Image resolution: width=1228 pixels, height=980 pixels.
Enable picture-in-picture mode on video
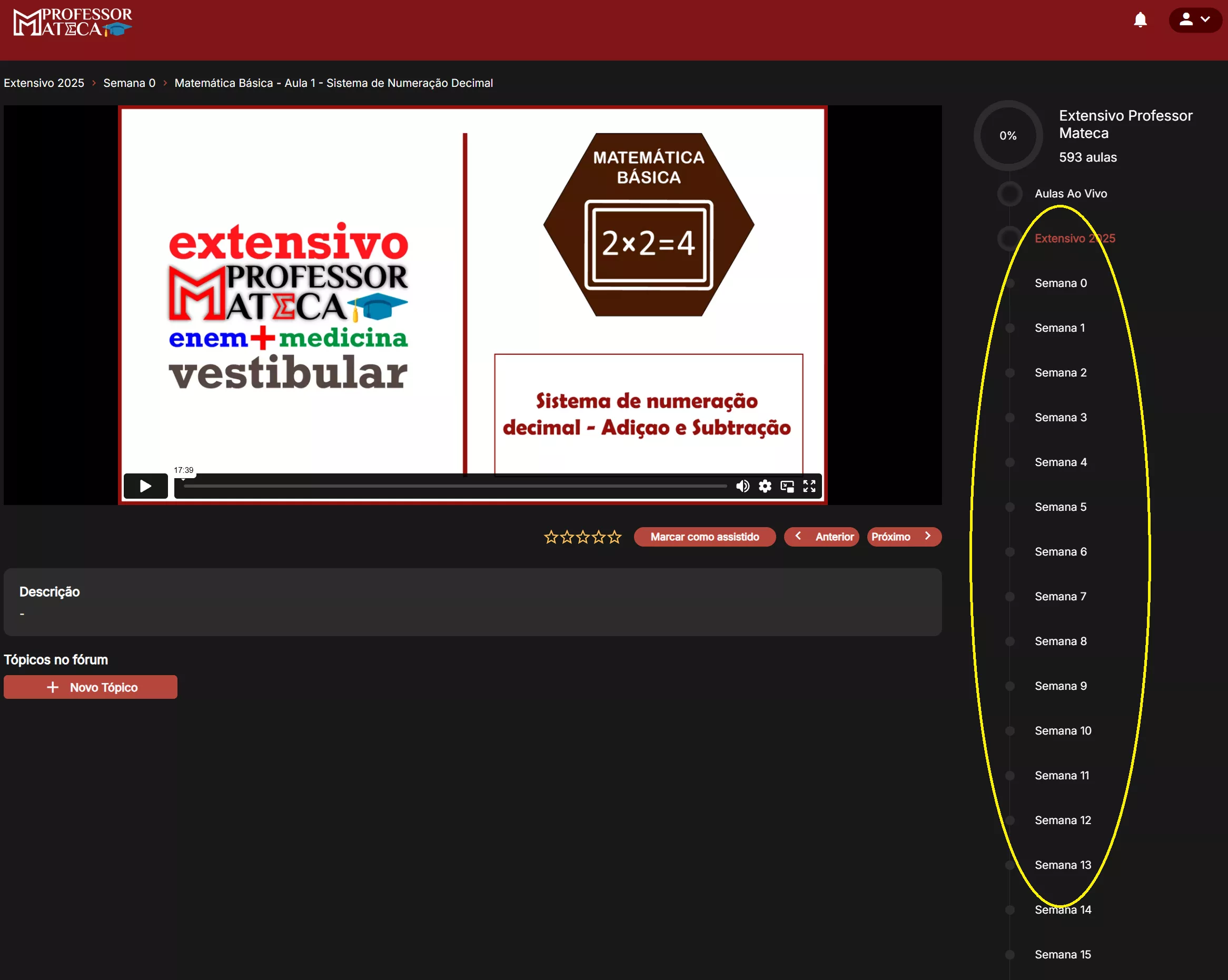coord(787,486)
